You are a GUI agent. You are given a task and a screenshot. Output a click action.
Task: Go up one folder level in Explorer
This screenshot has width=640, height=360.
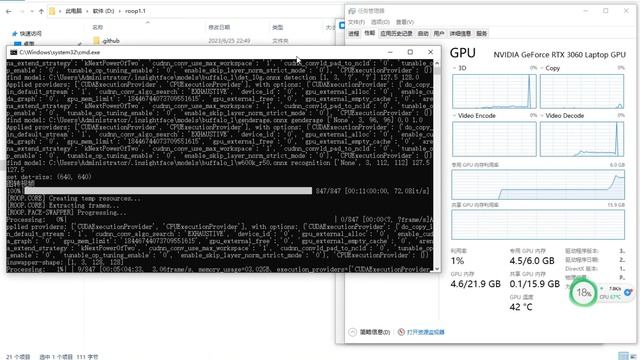41,11
